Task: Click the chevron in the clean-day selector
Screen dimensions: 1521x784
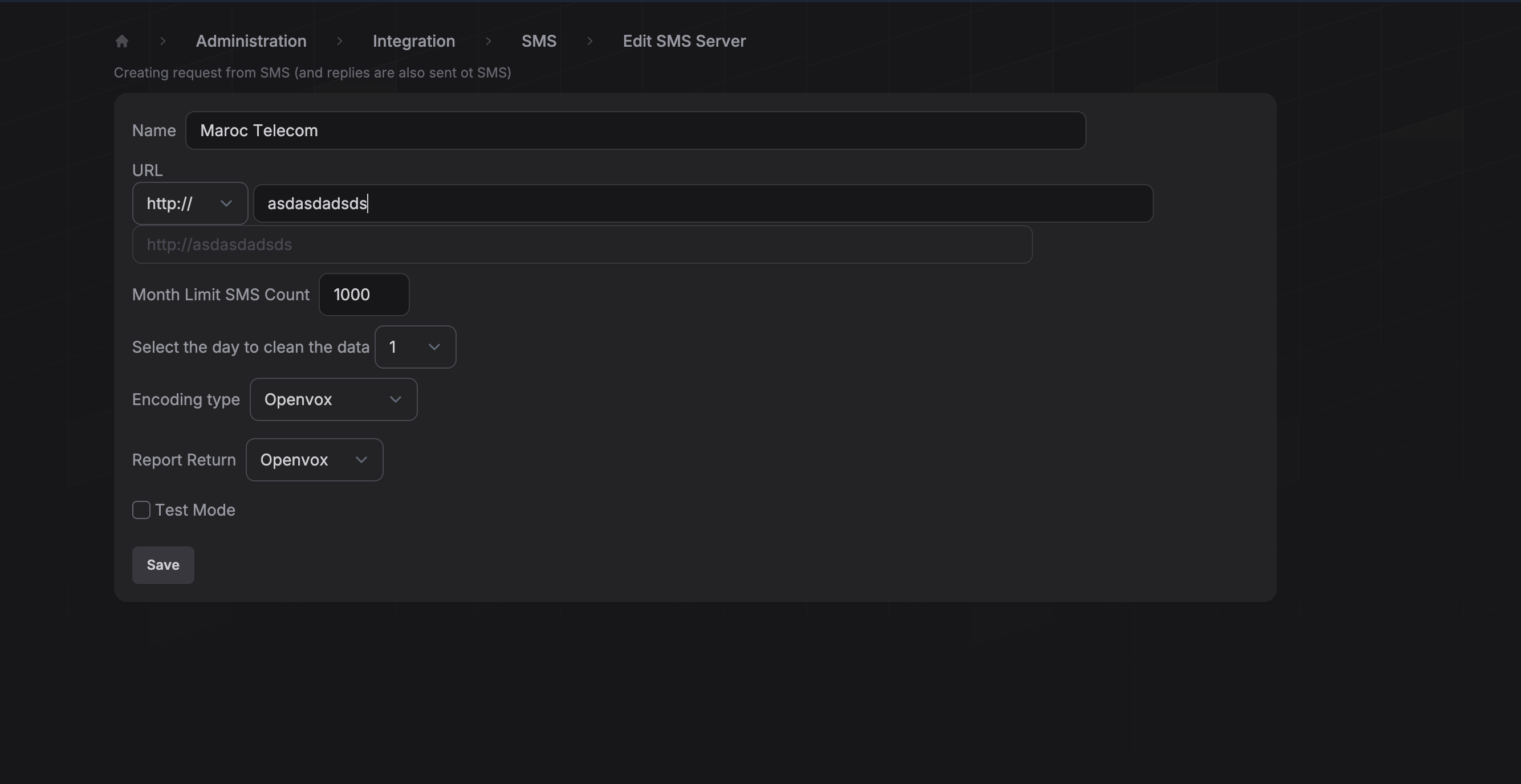Action: [434, 347]
